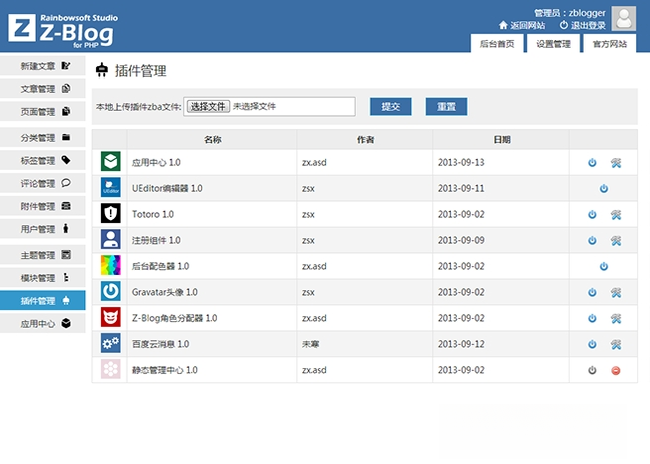The width and height of the screenshot is (650, 464).
Task: Open 应用中心 in sidebar
Action: pos(43,323)
